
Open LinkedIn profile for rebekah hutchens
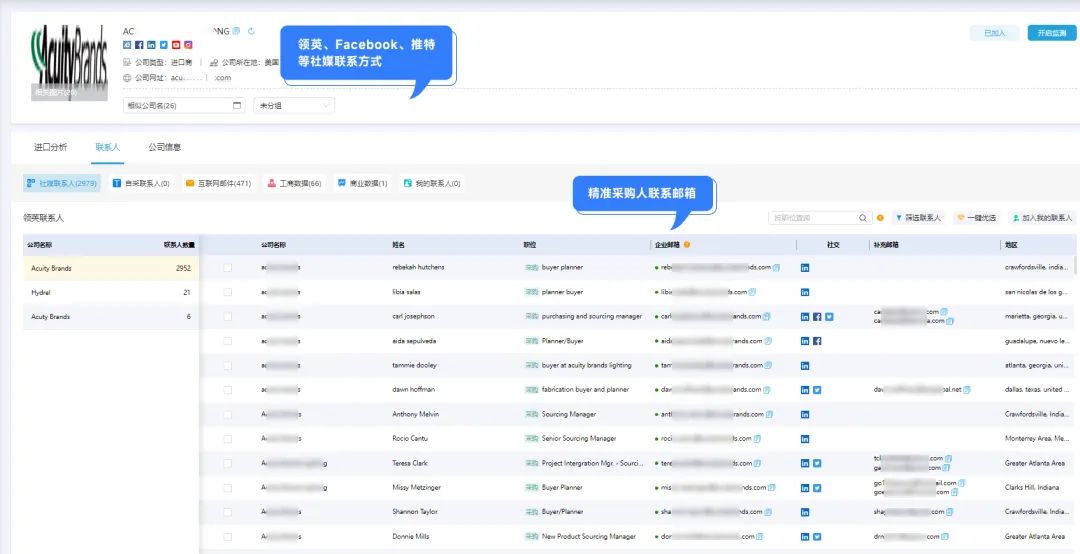click(x=805, y=267)
